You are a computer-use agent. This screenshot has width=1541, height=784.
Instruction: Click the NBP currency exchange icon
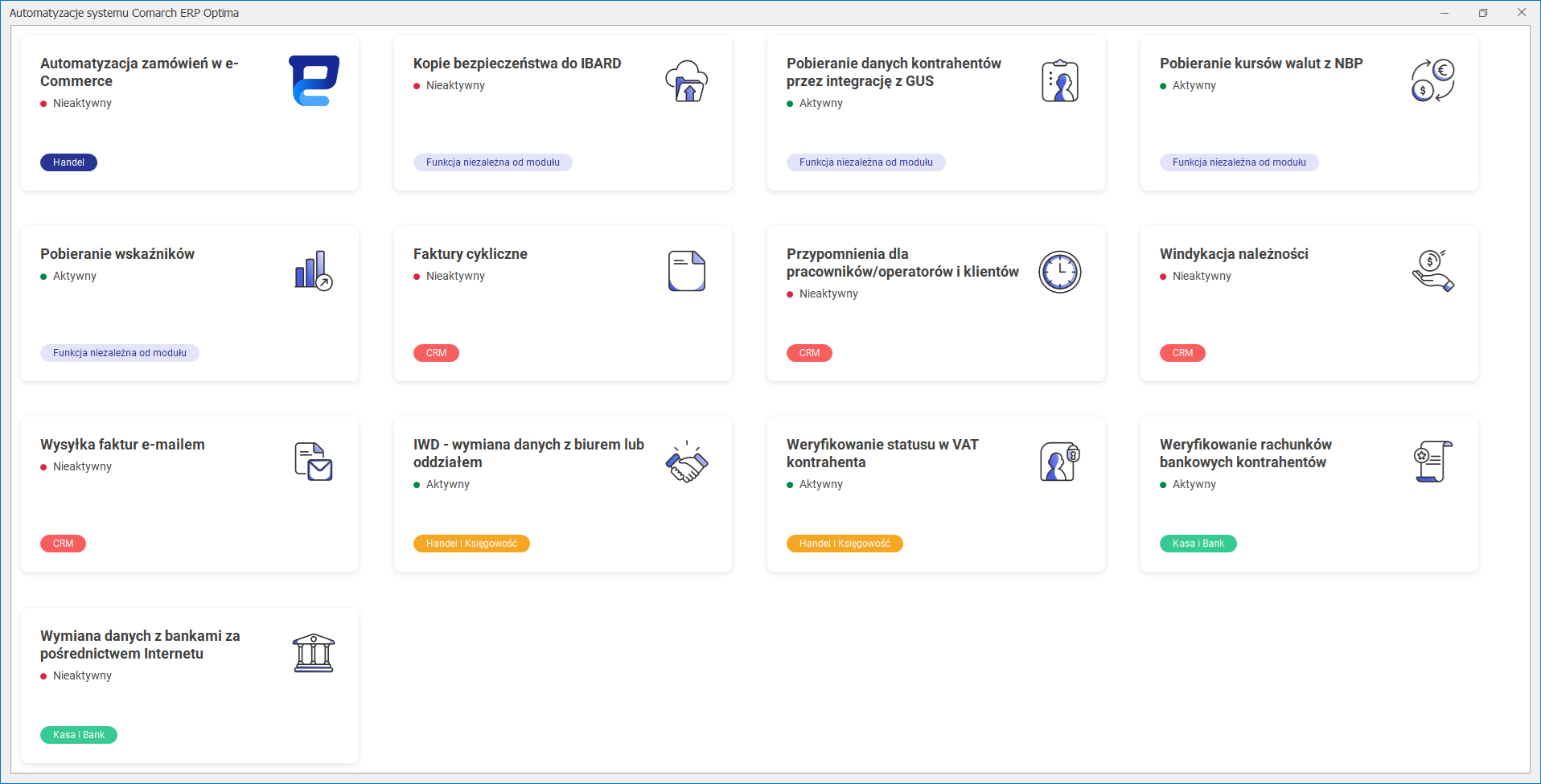click(1433, 80)
